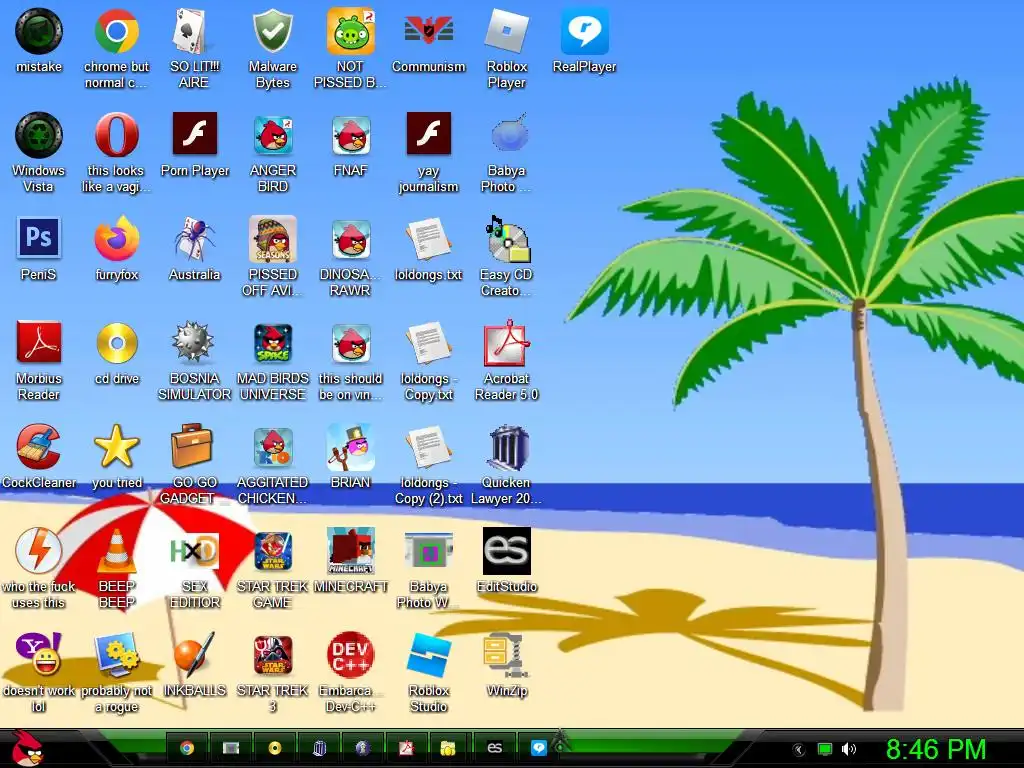Launch Acrobat Reader 5.0 shortcut

[506, 342]
